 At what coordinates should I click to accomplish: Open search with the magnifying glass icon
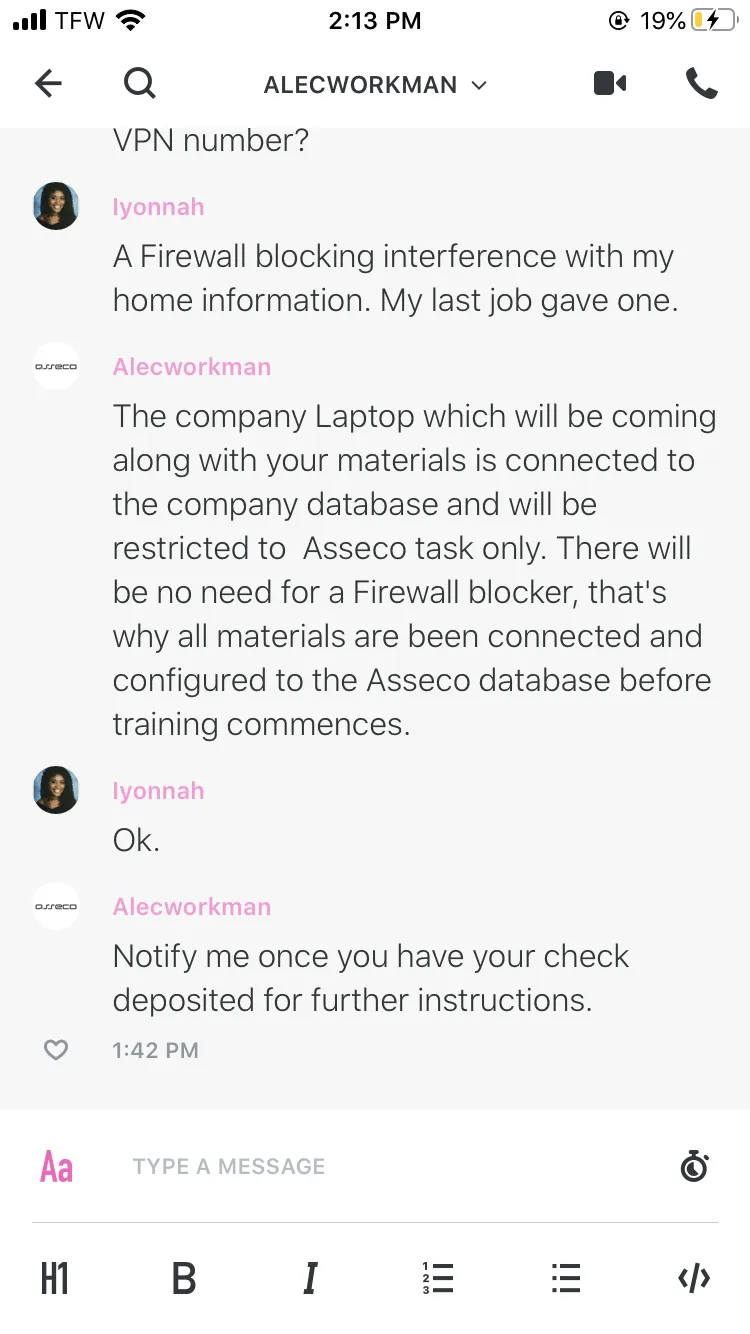(140, 84)
